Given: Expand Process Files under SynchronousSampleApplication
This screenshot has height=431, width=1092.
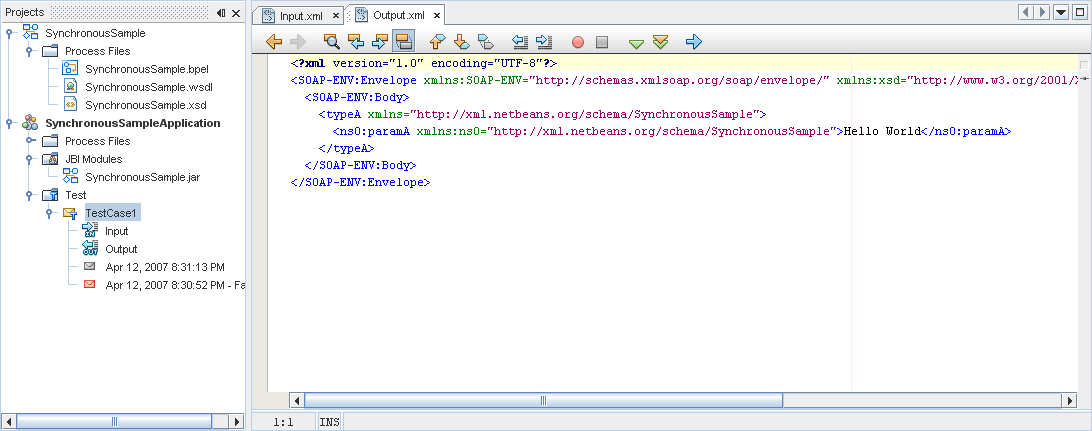Looking at the screenshot, I should click(x=29, y=141).
